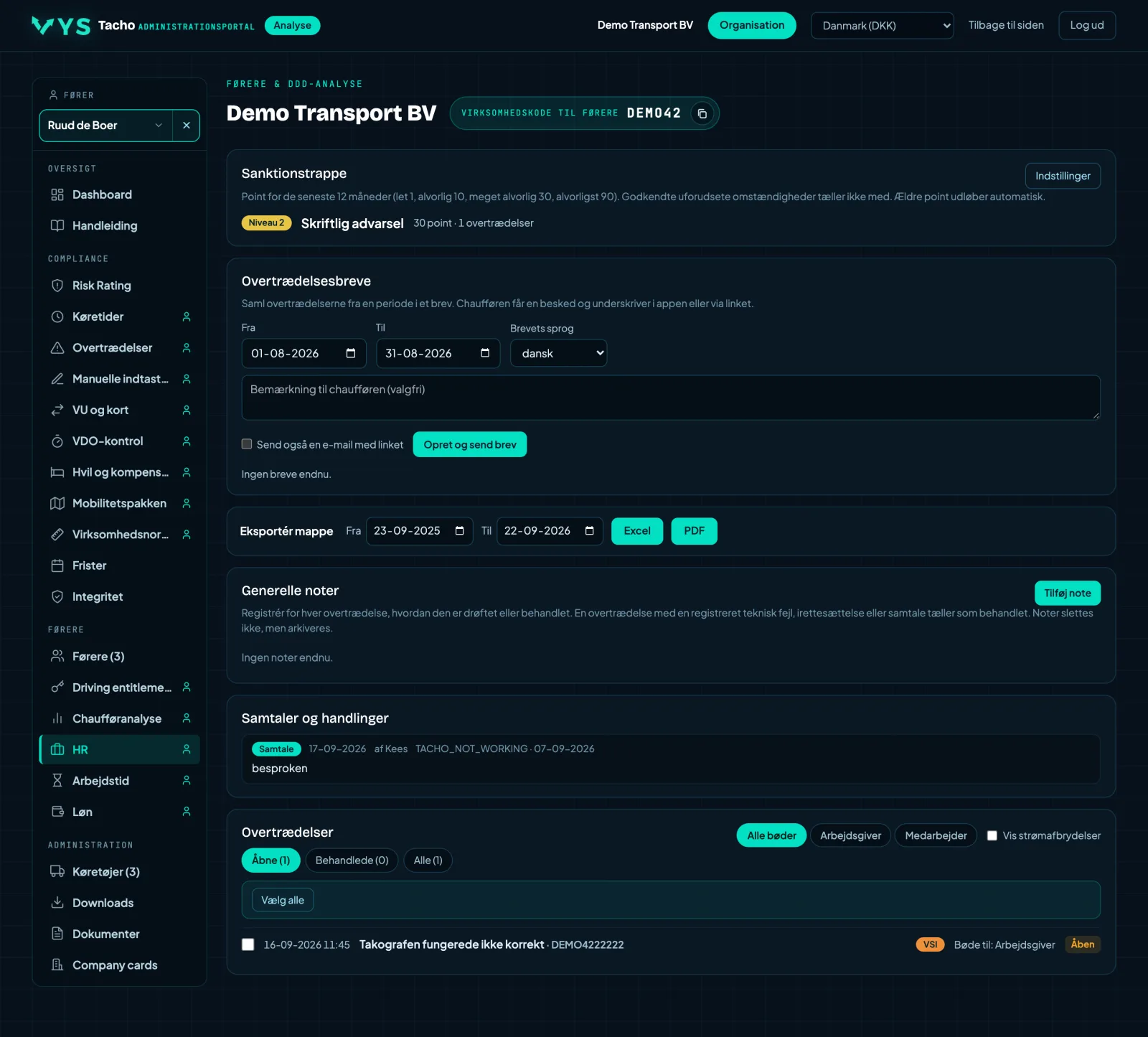Open the Mobilitetspakken map icon

tap(57, 503)
